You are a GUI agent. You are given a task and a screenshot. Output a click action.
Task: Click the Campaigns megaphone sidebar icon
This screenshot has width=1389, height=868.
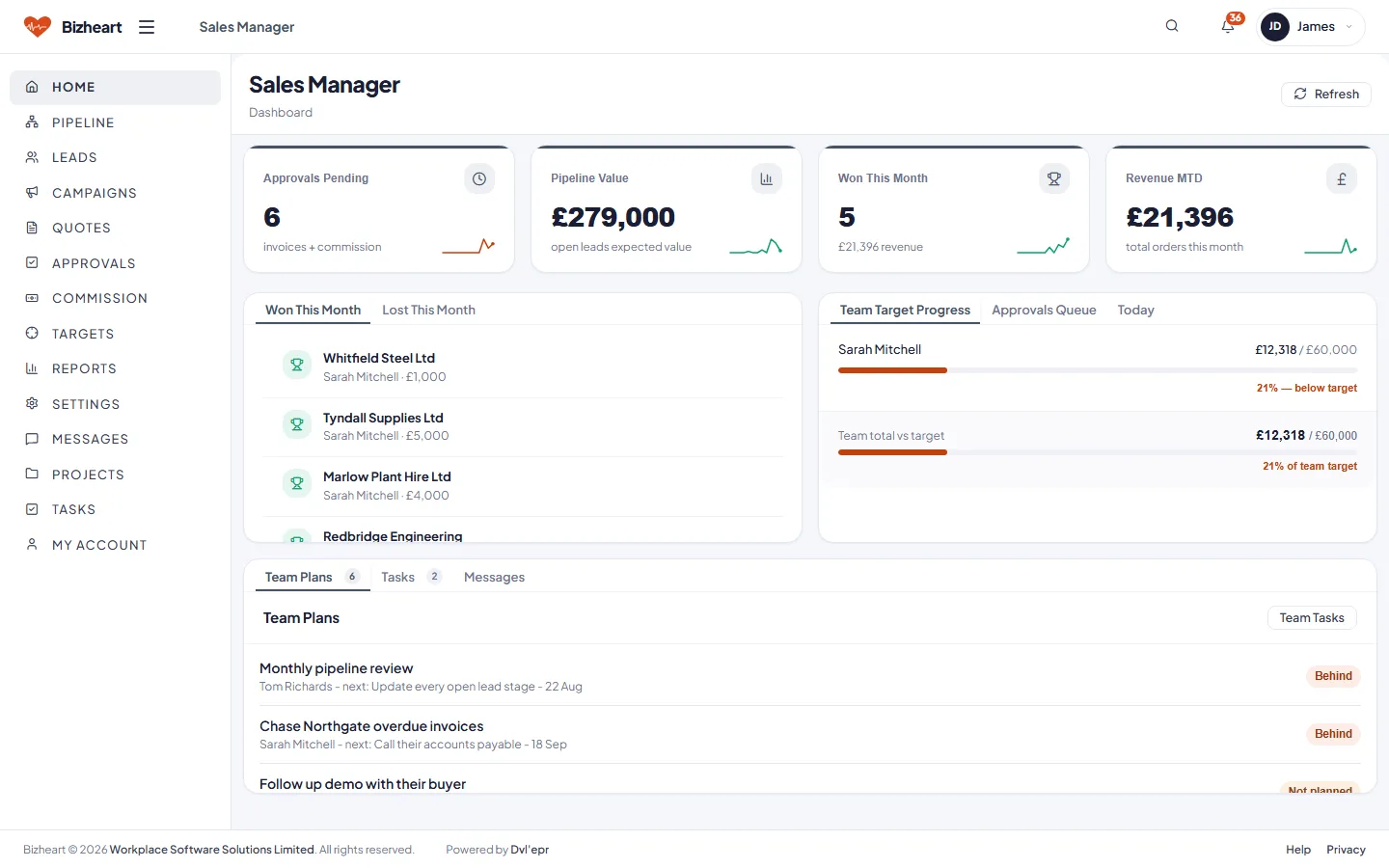(32, 193)
